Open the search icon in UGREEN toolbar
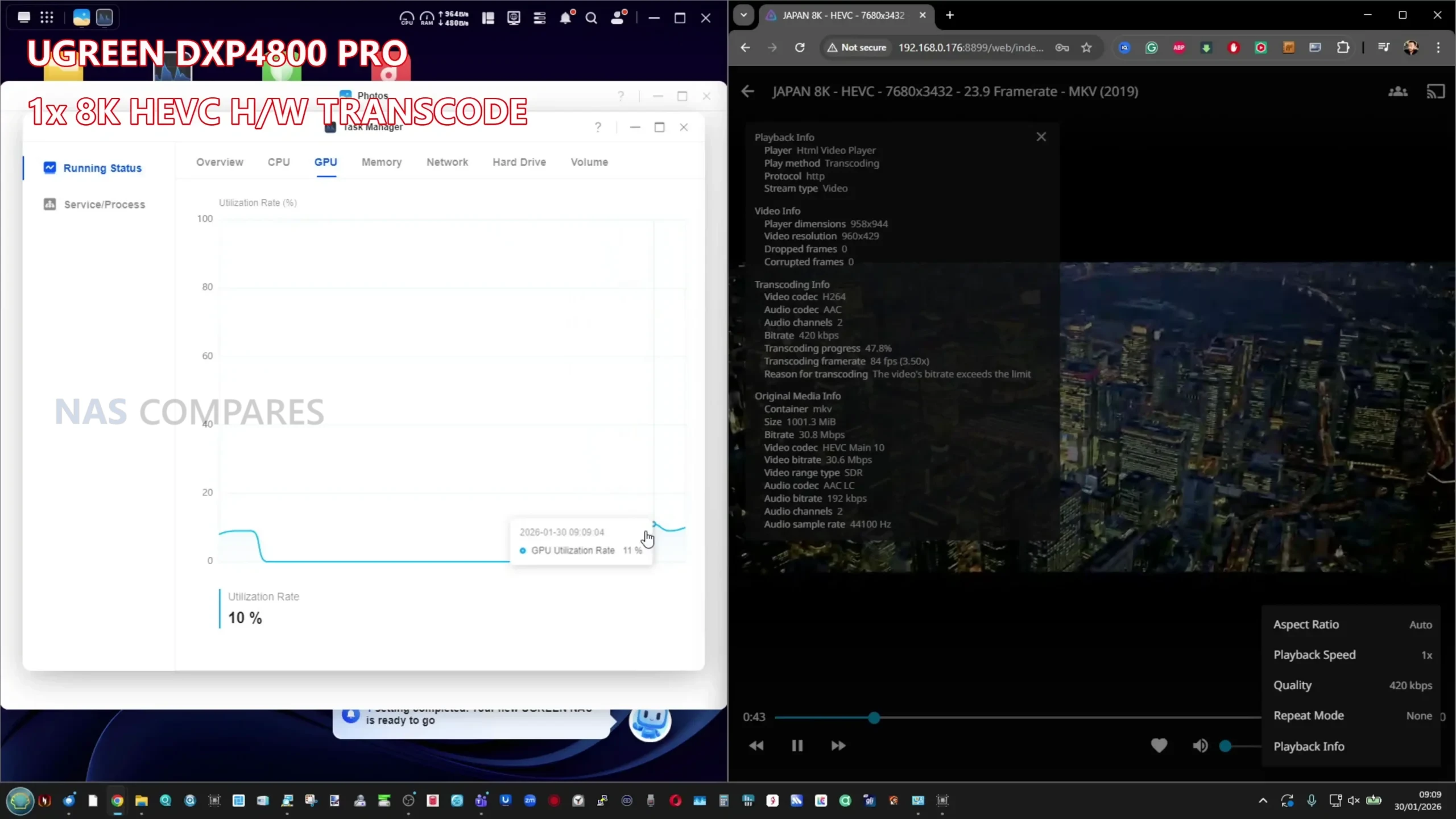Viewport: 1456px width, 819px height. [591, 18]
